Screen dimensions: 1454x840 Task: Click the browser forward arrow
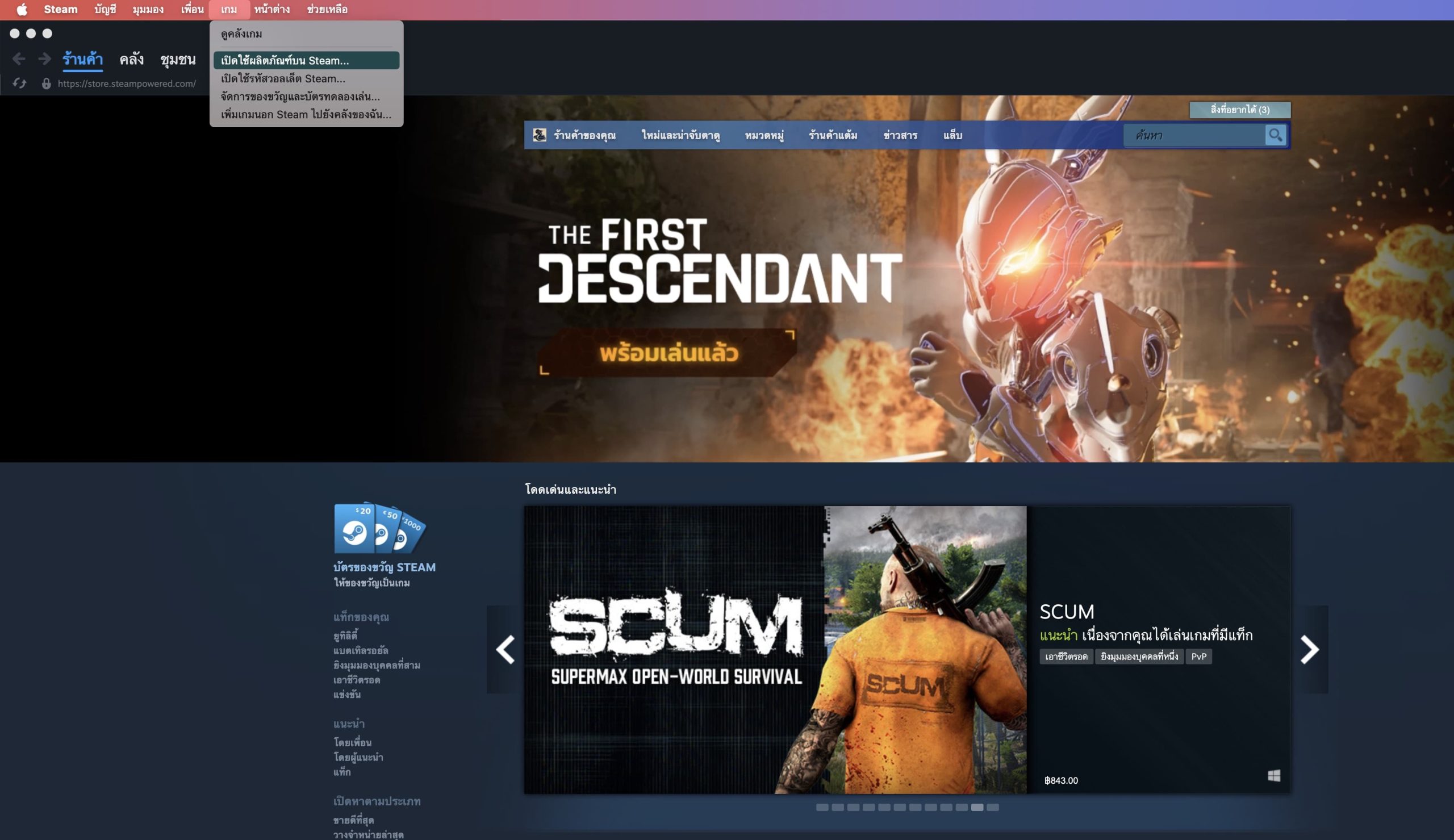click(x=44, y=59)
